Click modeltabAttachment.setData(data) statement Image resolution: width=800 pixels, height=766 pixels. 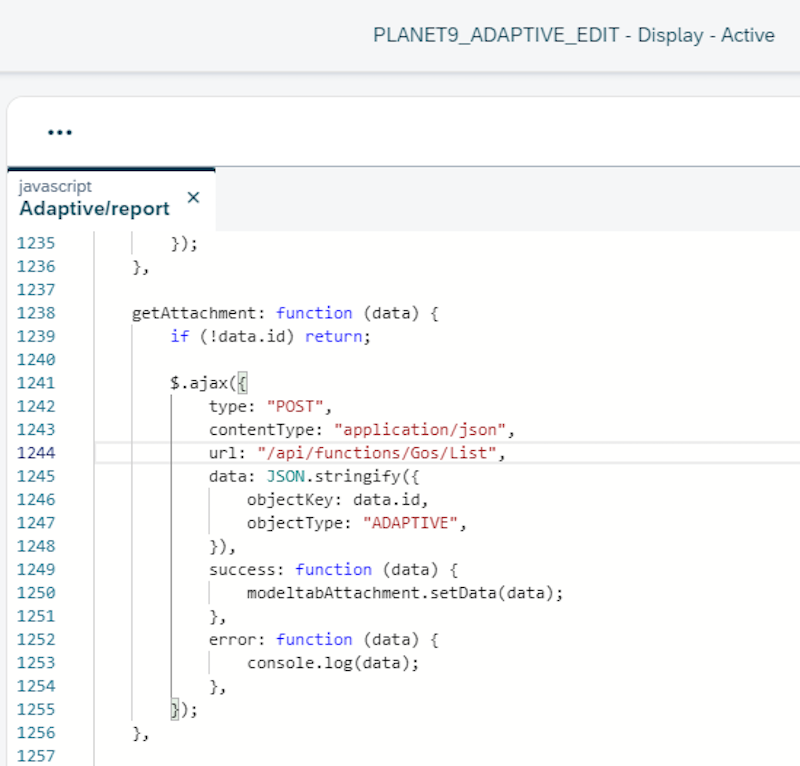click(405, 592)
